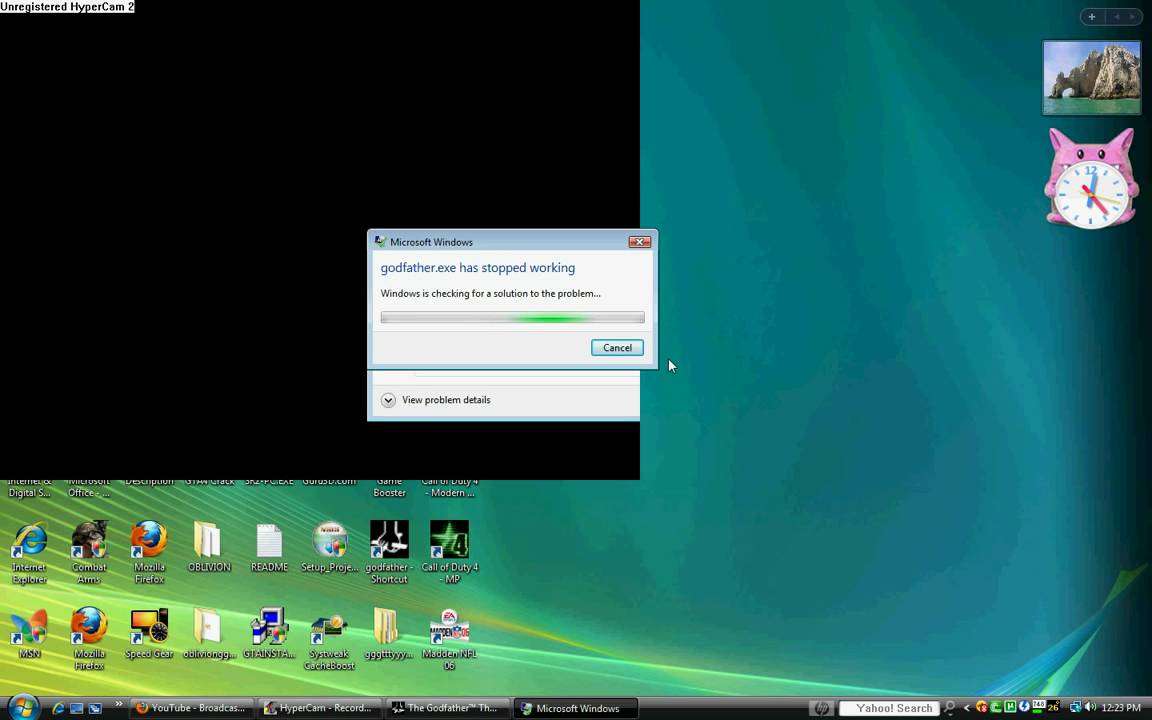Select the Call of Duty 4 - MP icon

tap(450, 552)
